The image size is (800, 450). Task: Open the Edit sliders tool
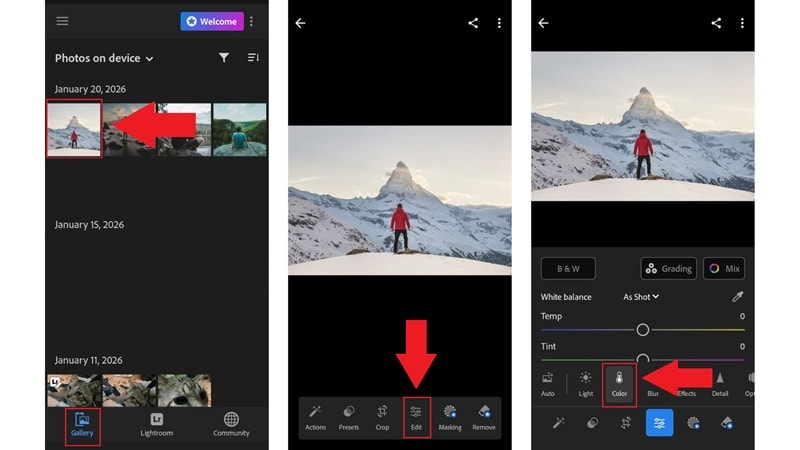[x=416, y=418]
